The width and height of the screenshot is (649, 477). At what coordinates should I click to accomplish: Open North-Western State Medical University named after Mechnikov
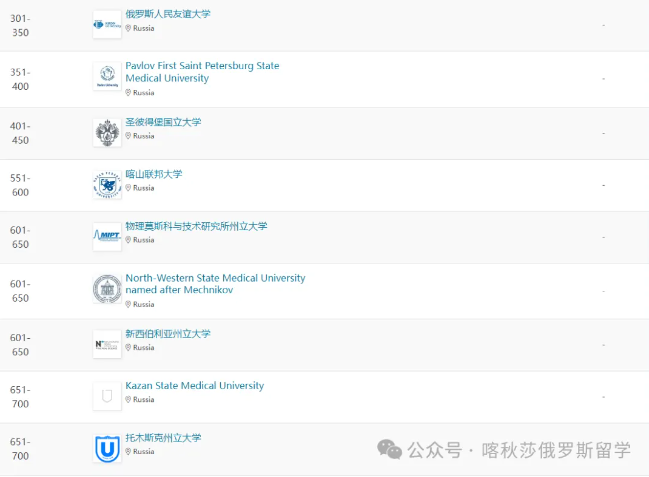coord(215,284)
